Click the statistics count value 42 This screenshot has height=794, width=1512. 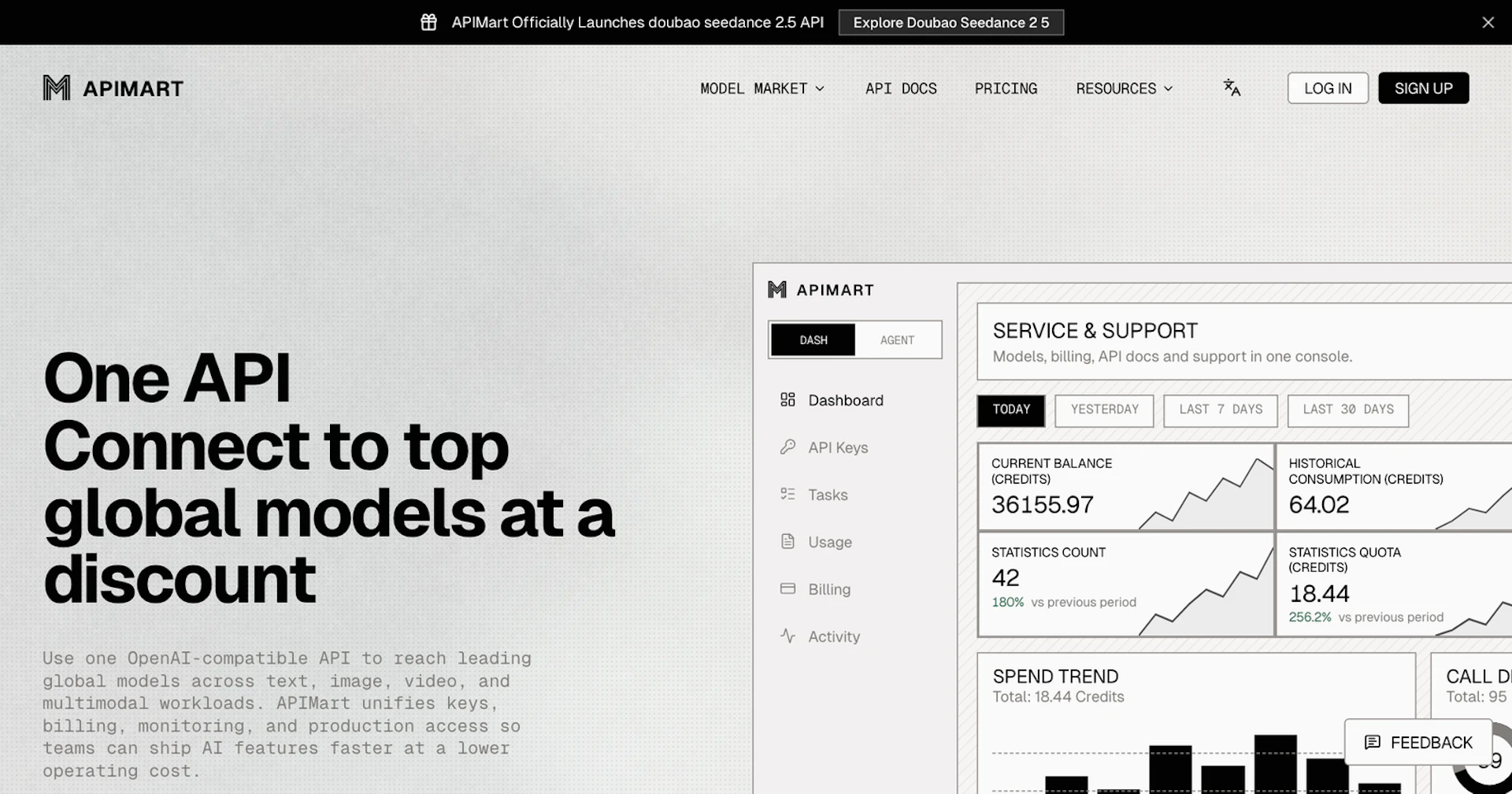tap(1006, 578)
